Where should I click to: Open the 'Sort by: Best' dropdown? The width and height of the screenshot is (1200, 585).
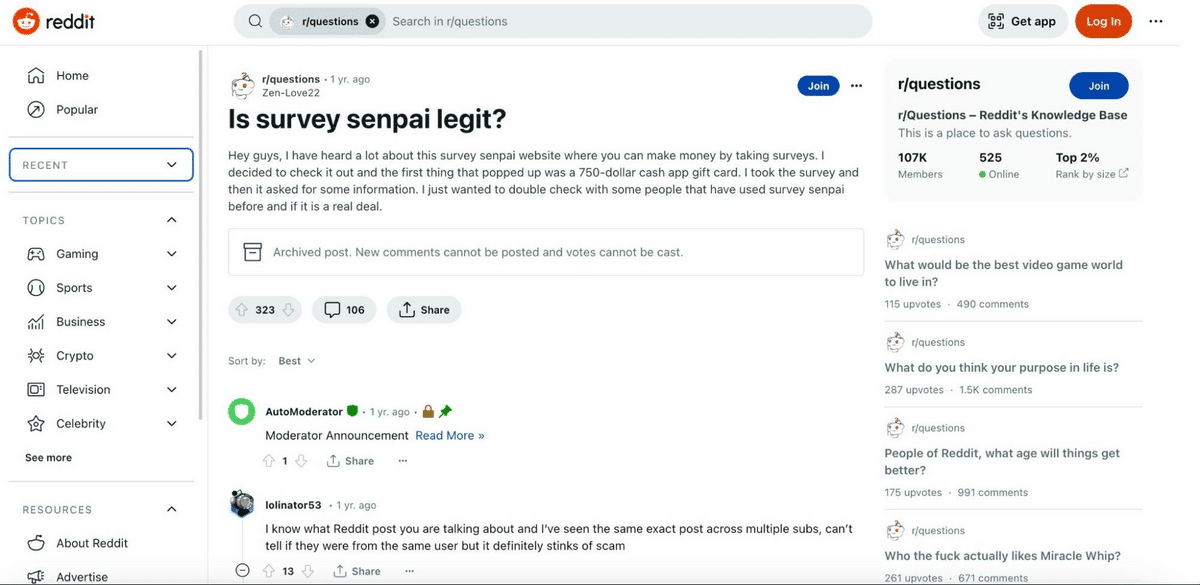click(296, 361)
